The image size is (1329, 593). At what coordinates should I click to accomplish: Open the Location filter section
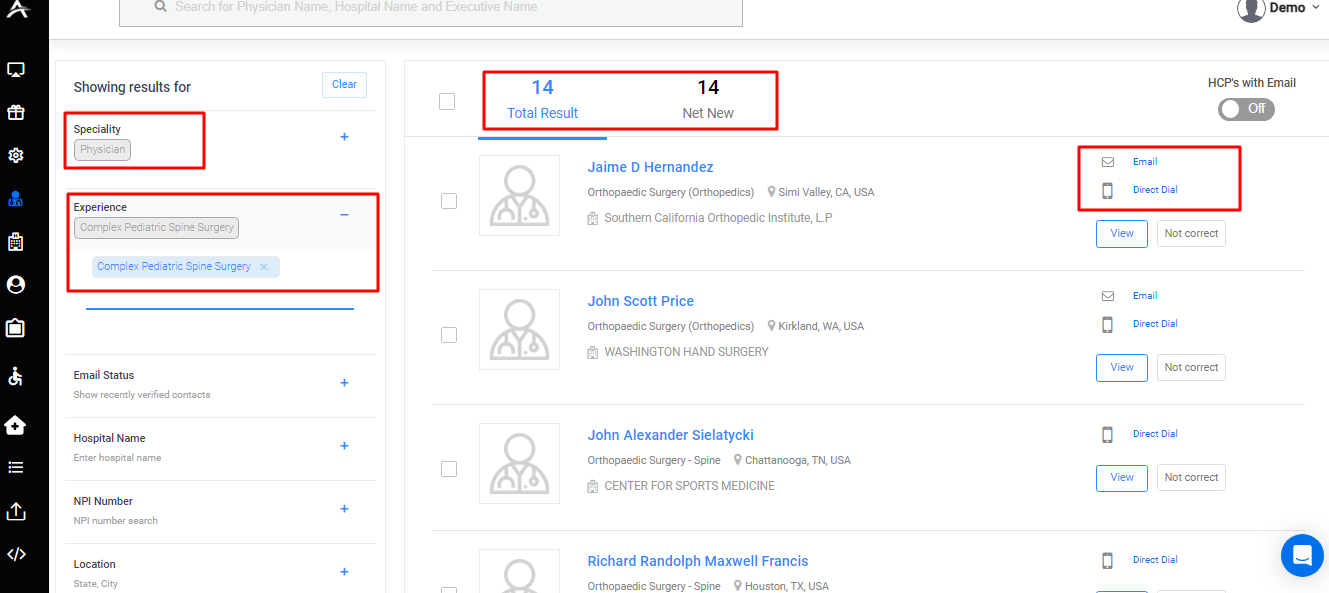tap(344, 571)
